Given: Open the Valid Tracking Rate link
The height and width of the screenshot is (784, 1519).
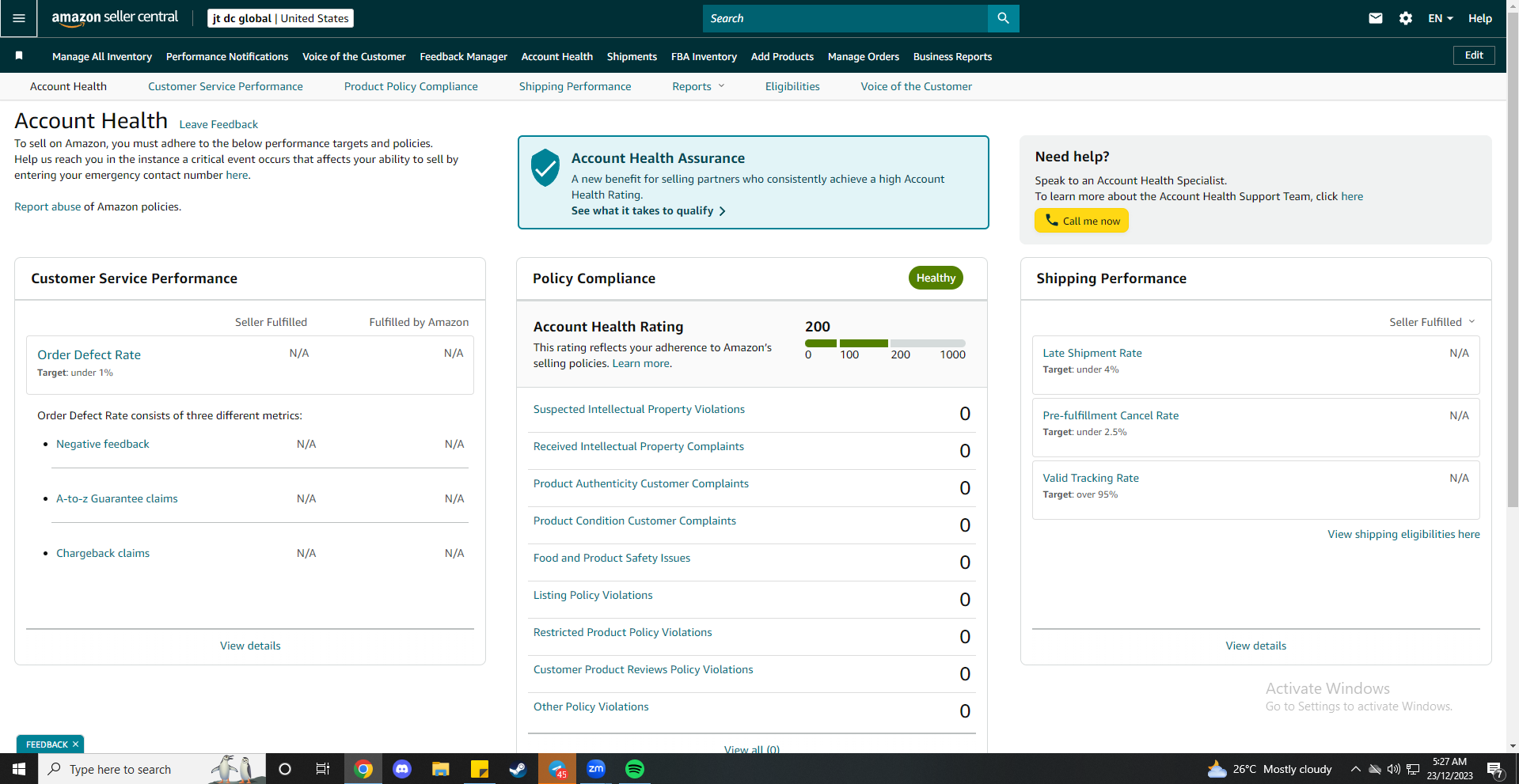Looking at the screenshot, I should click(1091, 478).
